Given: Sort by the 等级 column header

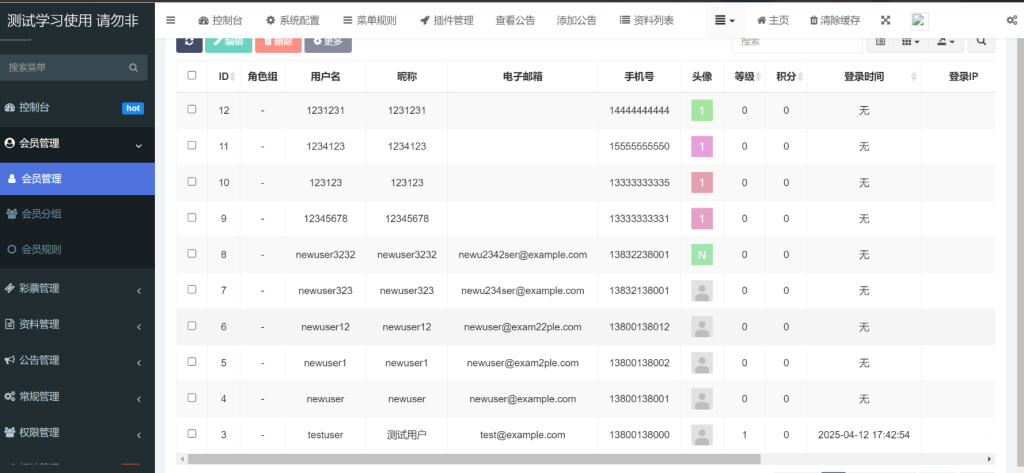Looking at the screenshot, I should (x=744, y=76).
